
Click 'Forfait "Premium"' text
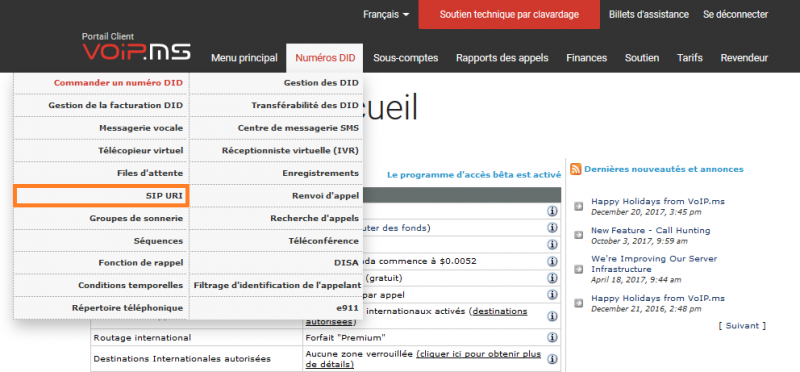point(345,338)
